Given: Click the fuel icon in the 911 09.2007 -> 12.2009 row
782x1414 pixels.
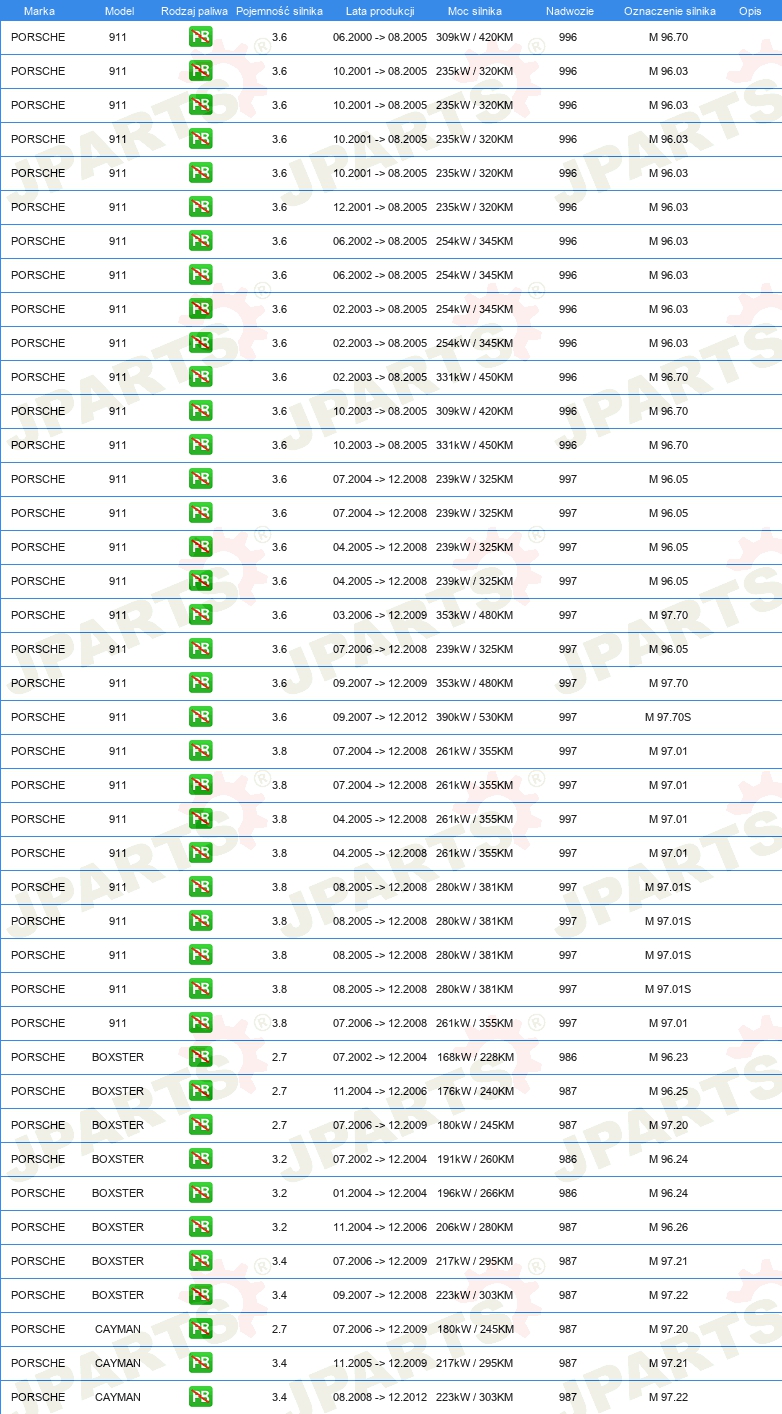Looking at the screenshot, I should pyautogui.click(x=200, y=684).
